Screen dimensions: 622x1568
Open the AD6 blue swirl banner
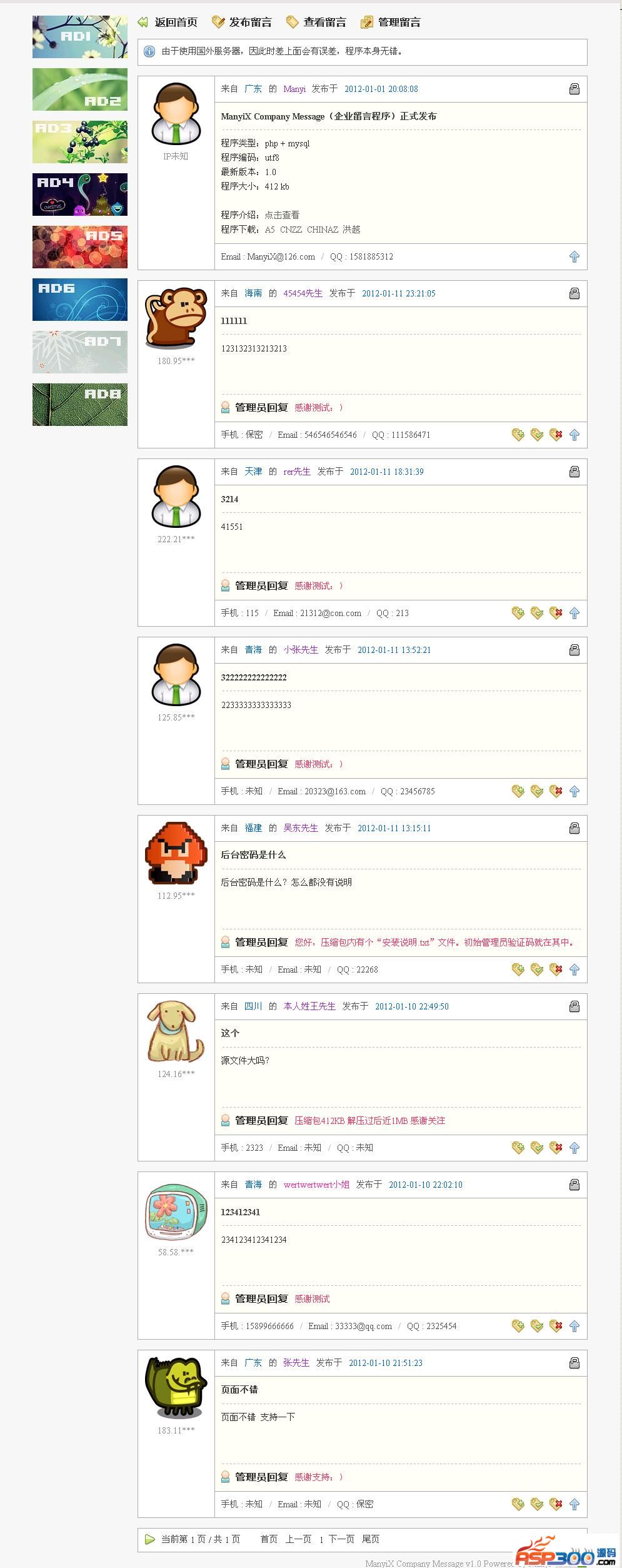[x=80, y=300]
